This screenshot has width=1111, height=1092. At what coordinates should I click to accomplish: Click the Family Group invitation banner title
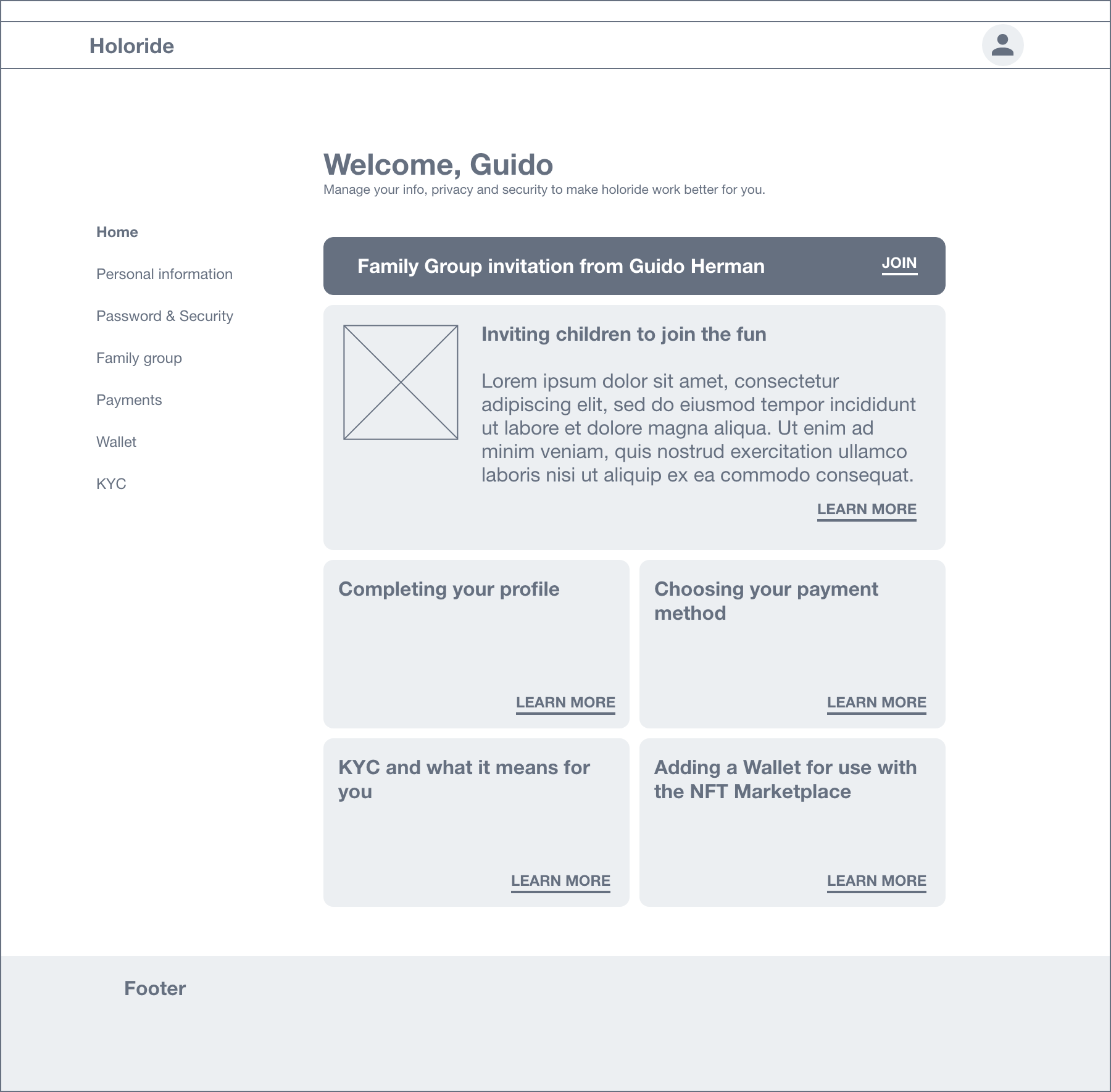(x=560, y=266)
